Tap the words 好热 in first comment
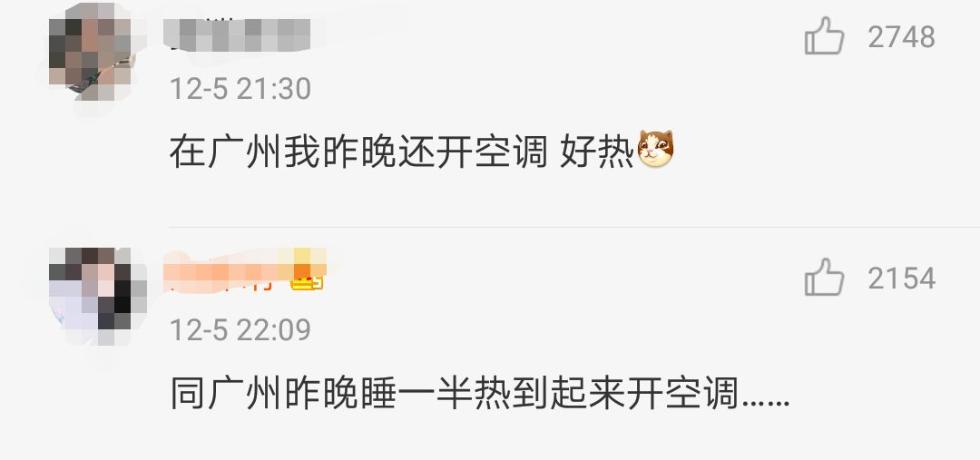The width and height of the screenshot is (980, 460). [597, 152]
